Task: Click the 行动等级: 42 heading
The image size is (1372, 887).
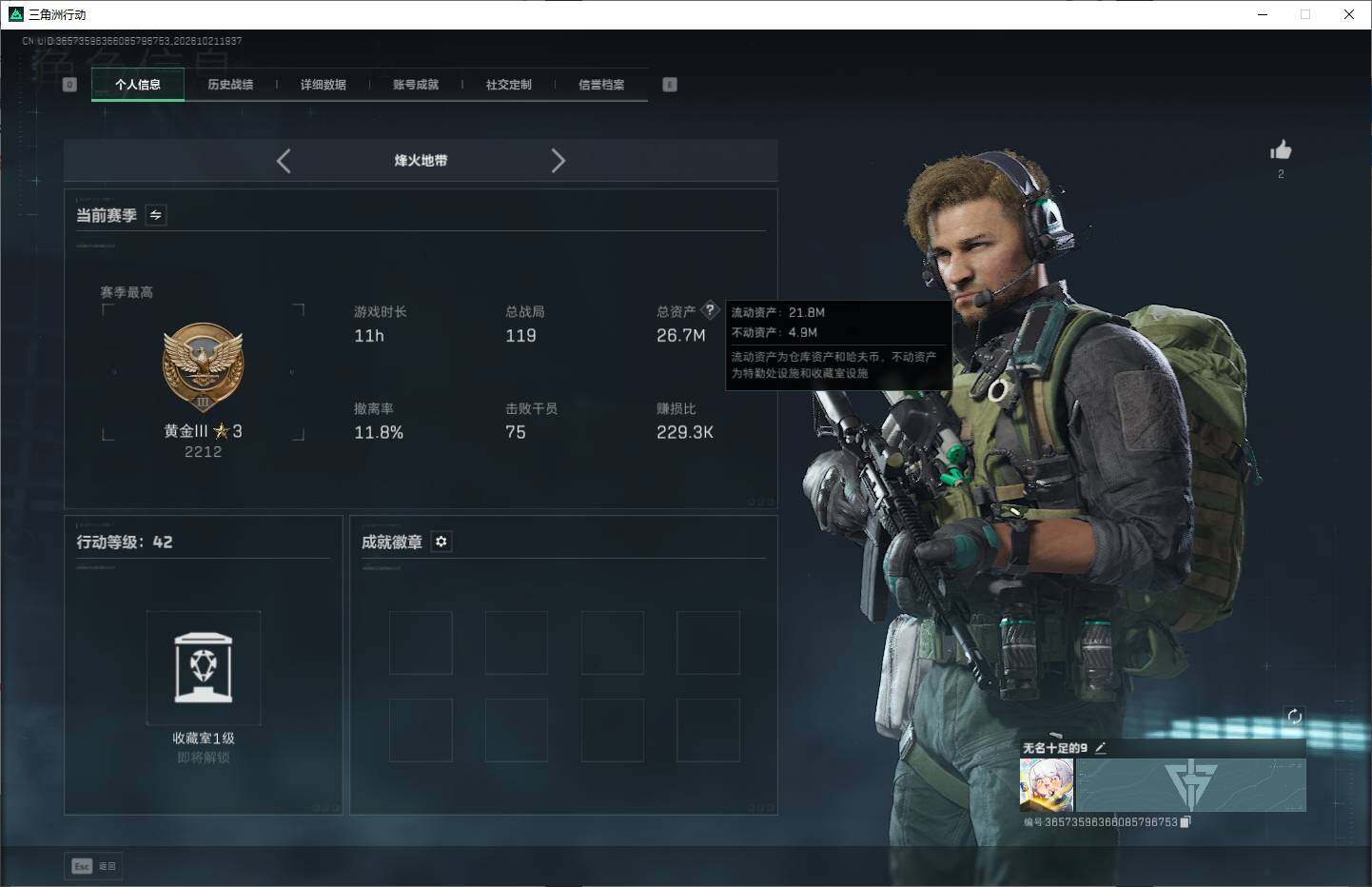Action: pos(125,542)
